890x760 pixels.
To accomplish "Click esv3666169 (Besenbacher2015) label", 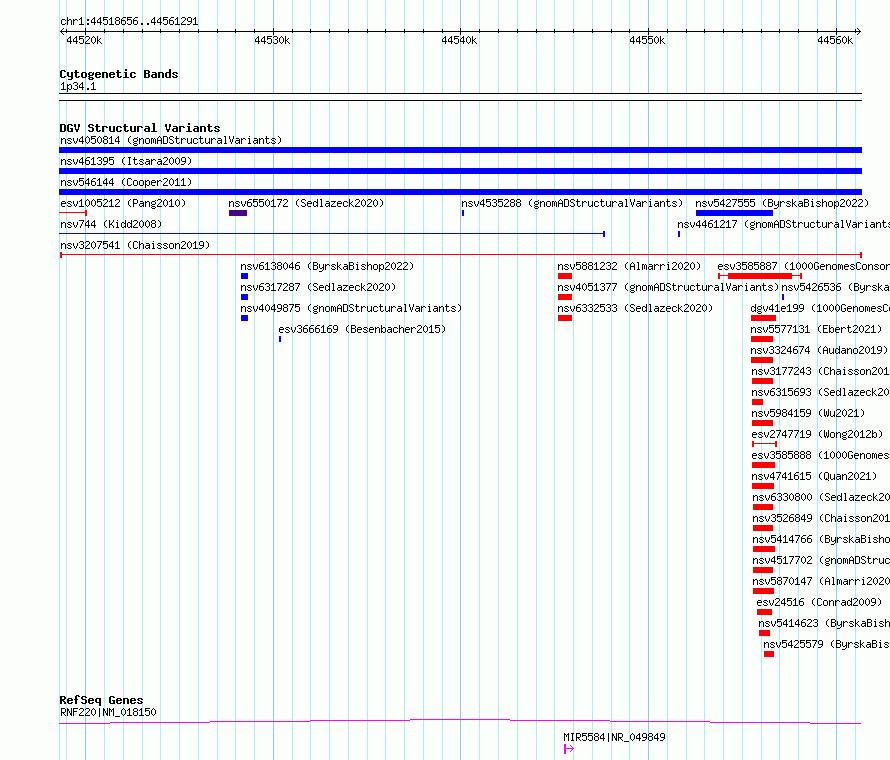I will tap(362, 329).
